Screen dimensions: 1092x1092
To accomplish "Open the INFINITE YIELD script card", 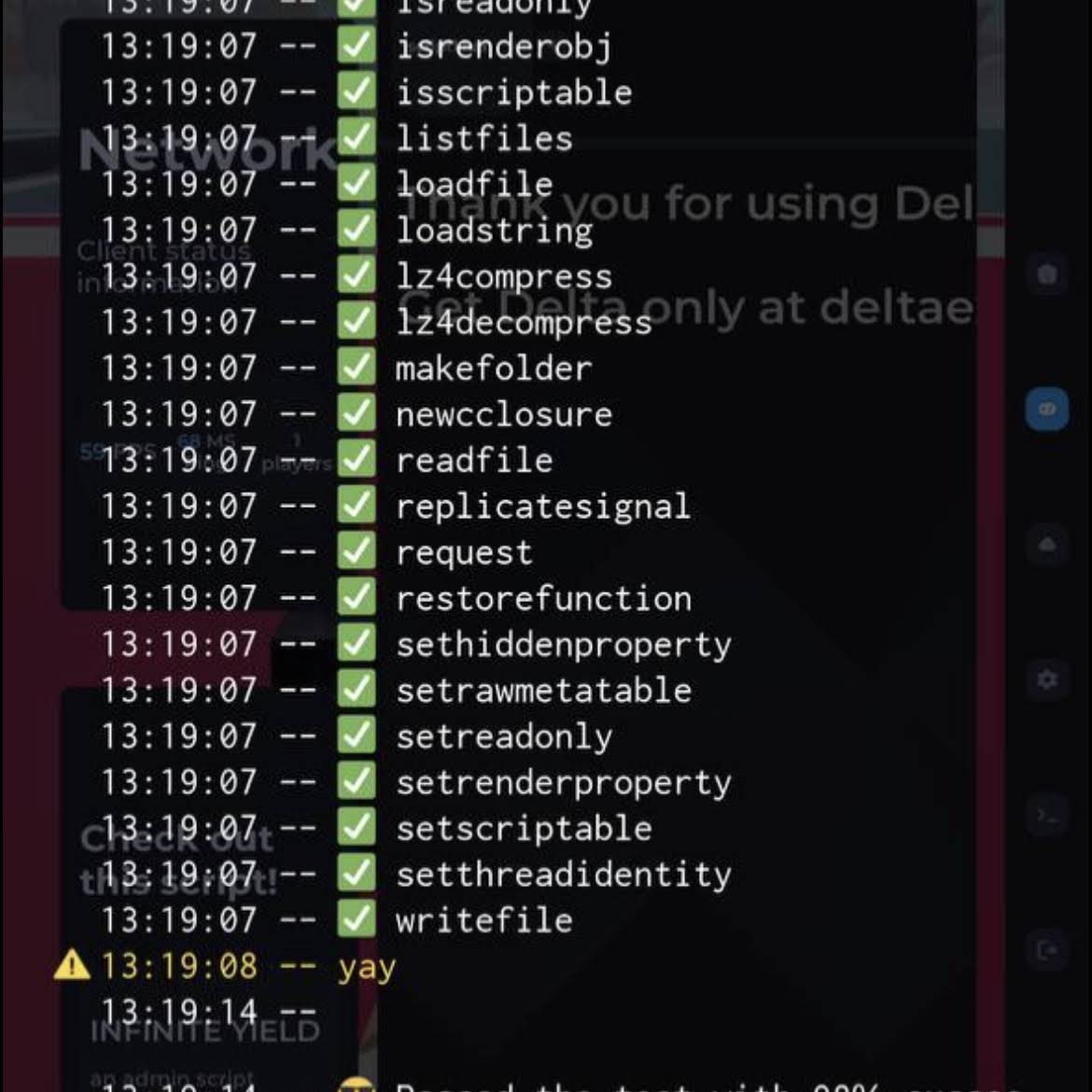I will point(204,1031).
